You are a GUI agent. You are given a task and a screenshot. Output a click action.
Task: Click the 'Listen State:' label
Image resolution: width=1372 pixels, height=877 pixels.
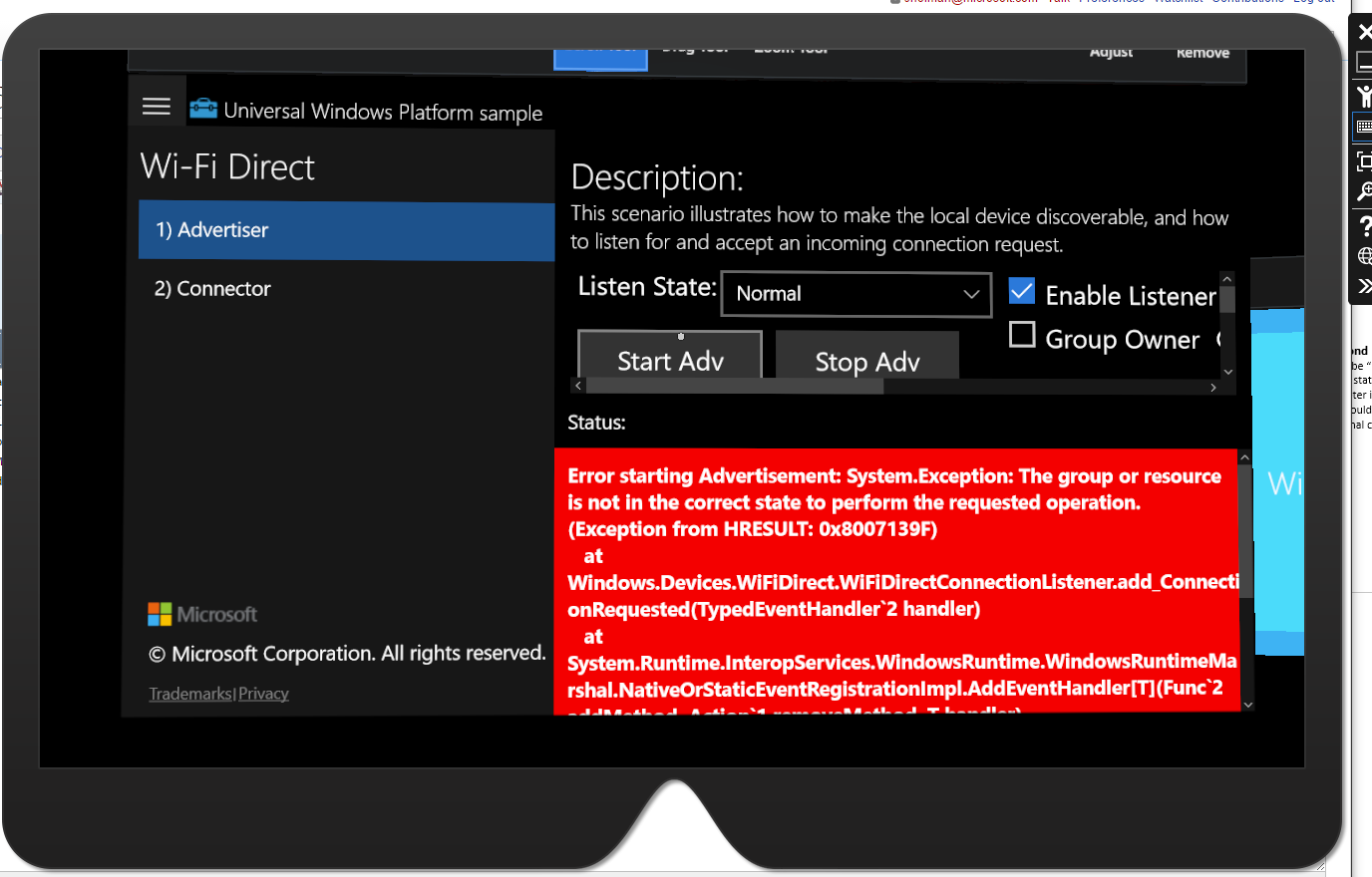(x=647, y=287)
